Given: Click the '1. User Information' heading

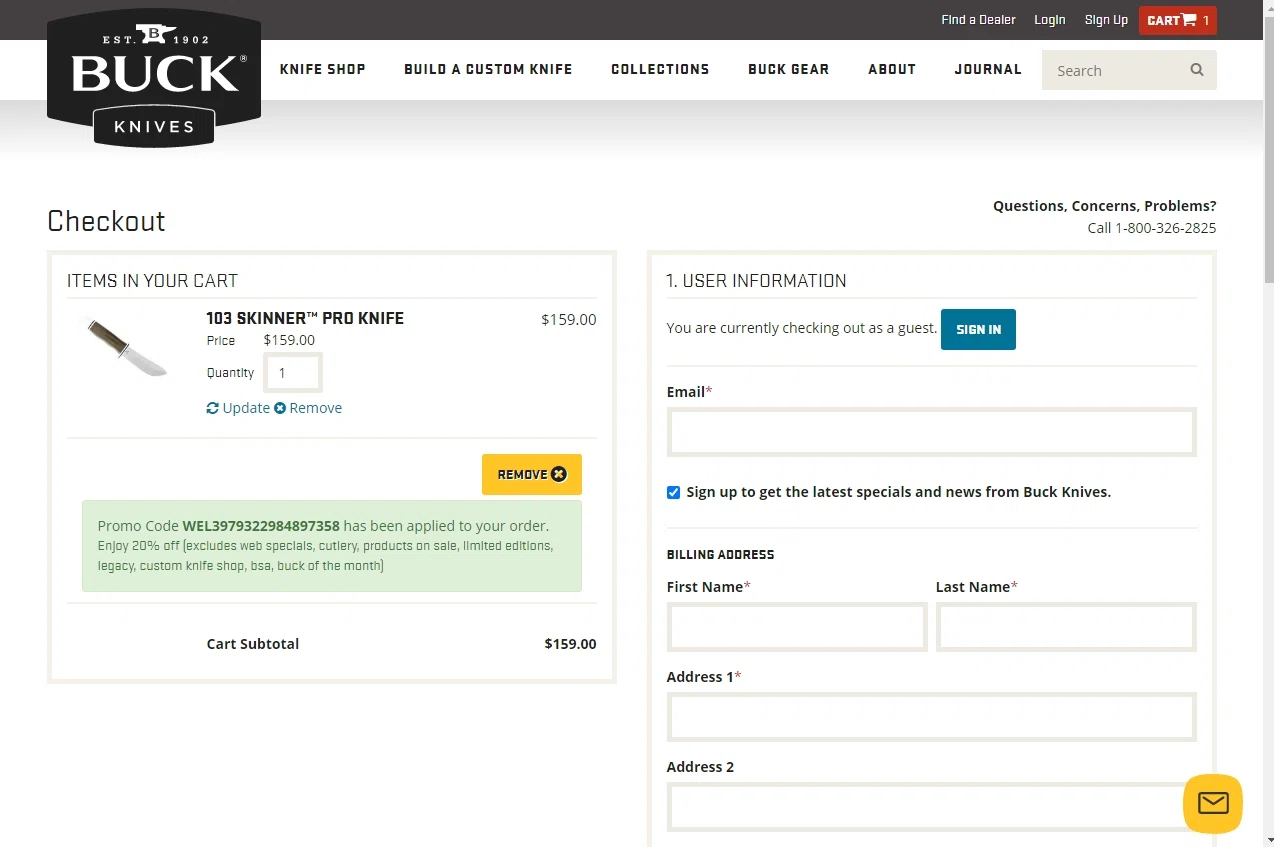Looking at the screenshot, I should [756, 281].
